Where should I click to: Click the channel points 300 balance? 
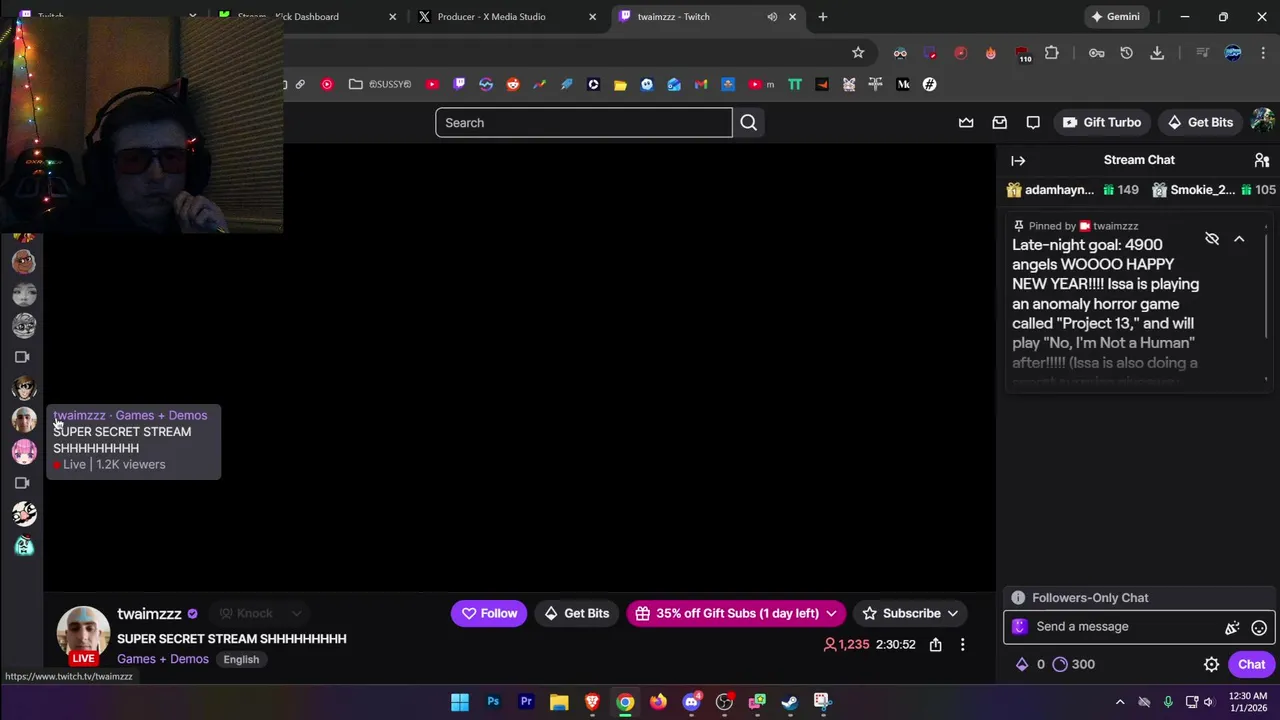(x=1074, y=665)
